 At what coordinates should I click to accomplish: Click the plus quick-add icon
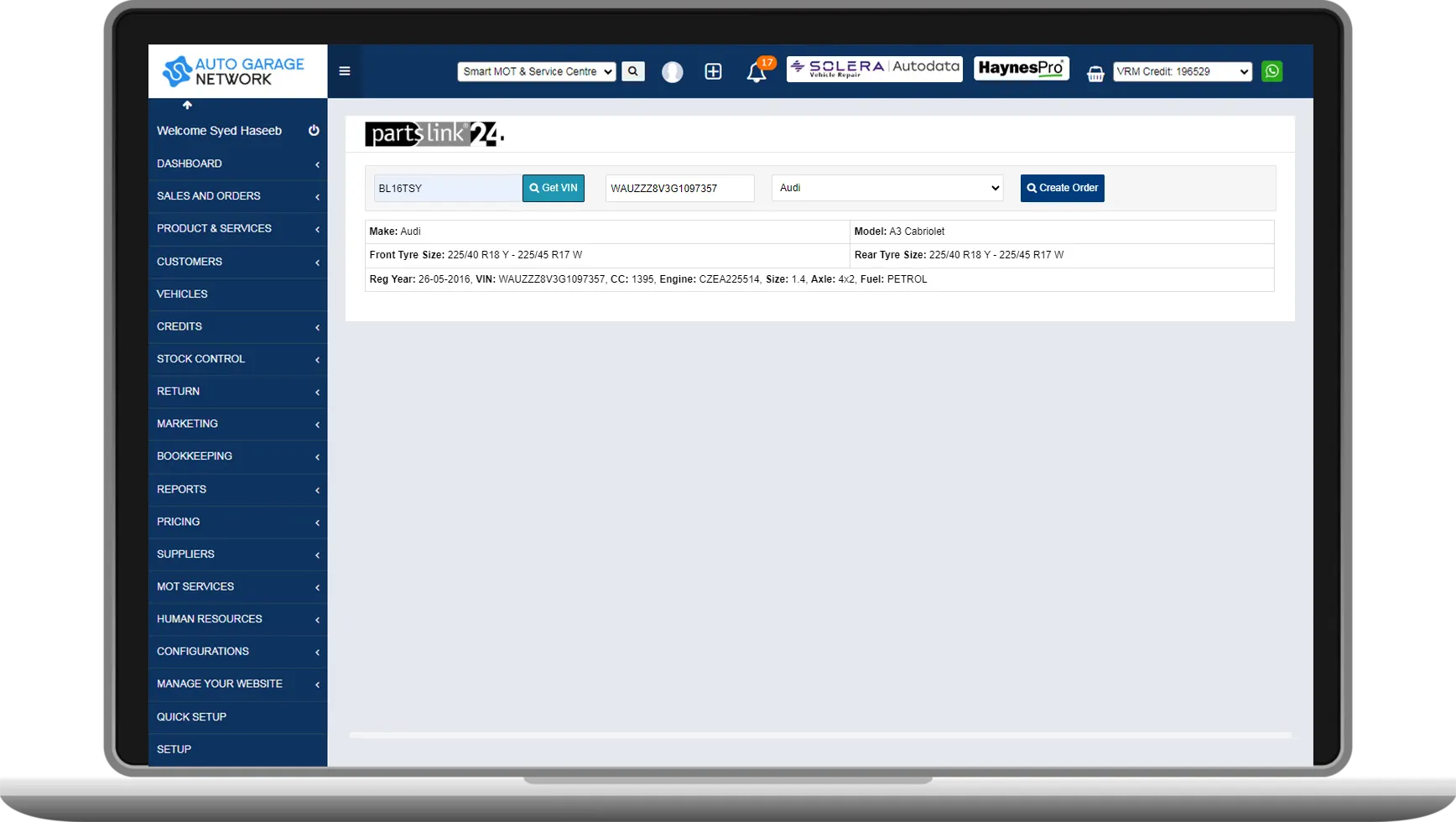712,71
